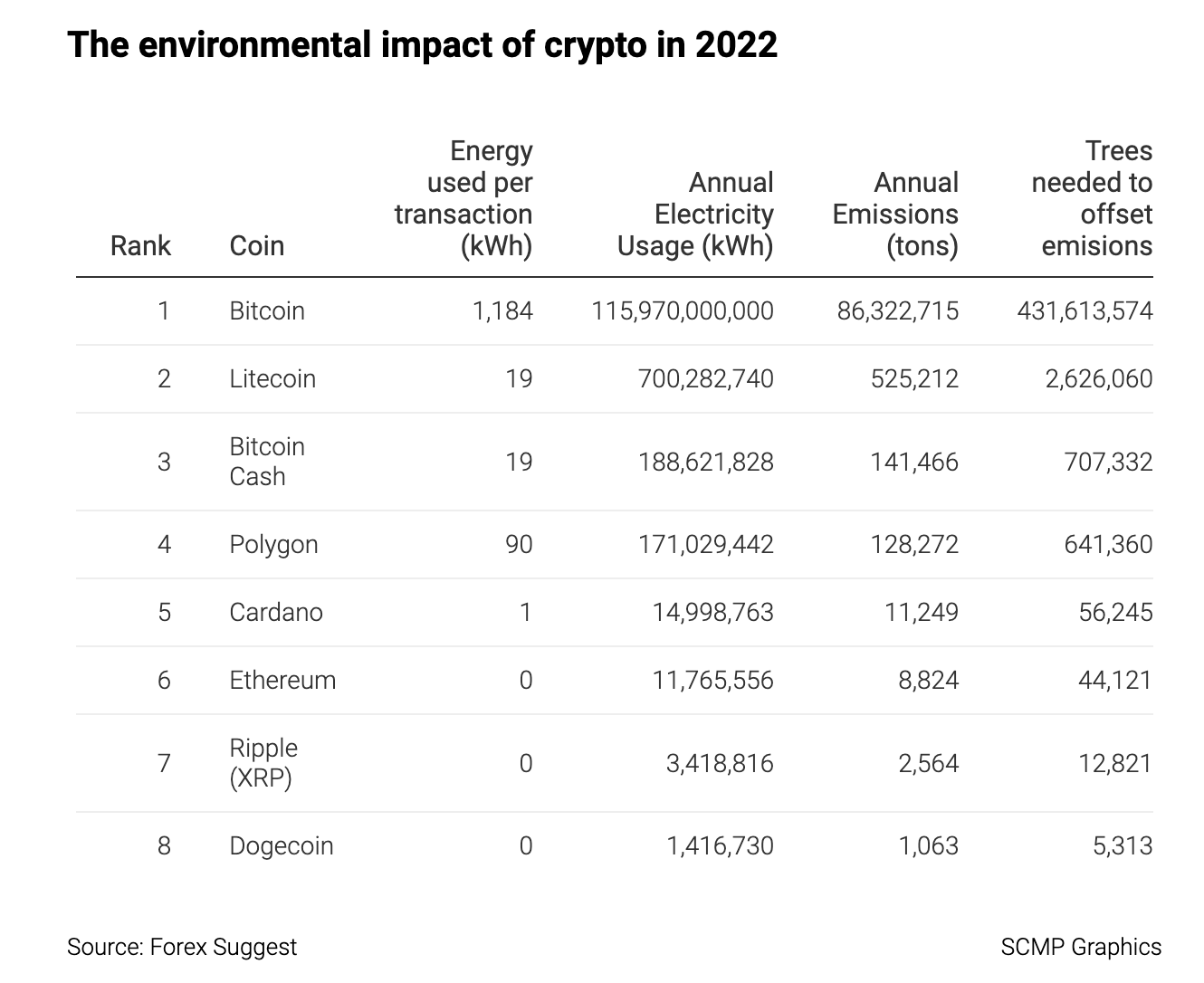The height and width of the screenshot is (983, 1204).
Task: Click the Rank column header
Action: point(140,245)
